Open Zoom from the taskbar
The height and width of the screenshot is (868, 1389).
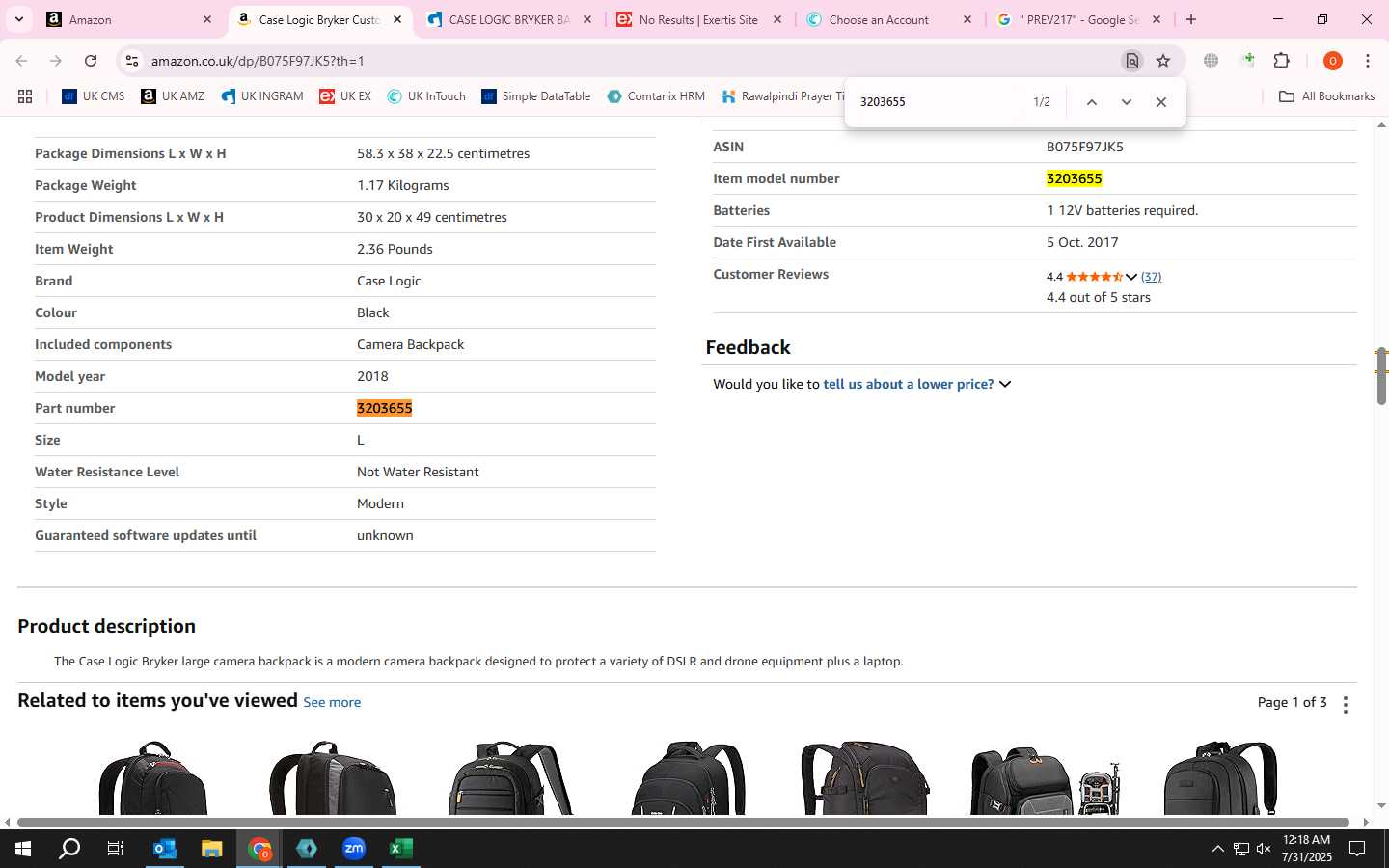coord(354,849)
